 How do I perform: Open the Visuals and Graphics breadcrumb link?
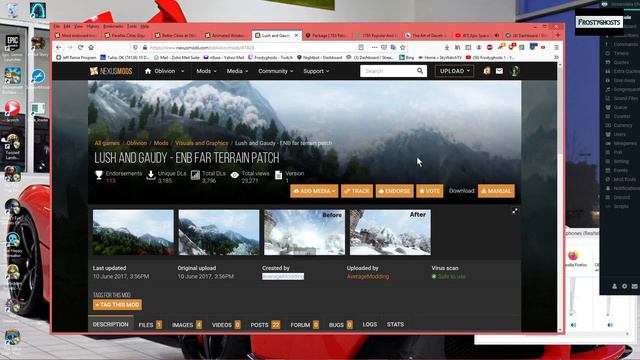click(x=202, y=143)
